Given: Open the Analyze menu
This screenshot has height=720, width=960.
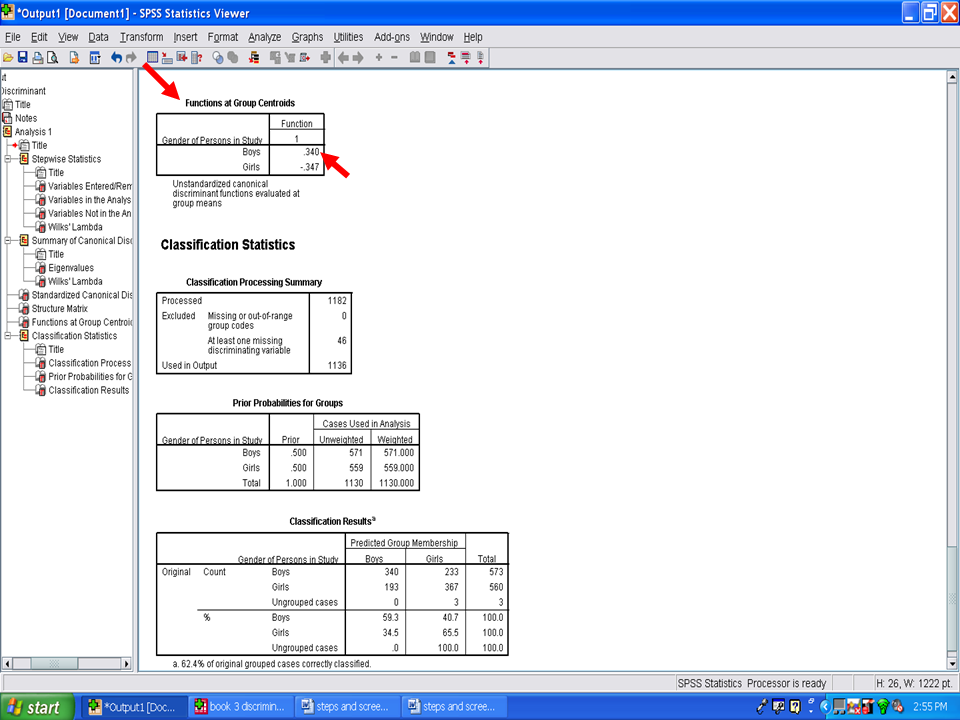Looking at the screenshot, I should pyautogui.click(x=264, y=37).
